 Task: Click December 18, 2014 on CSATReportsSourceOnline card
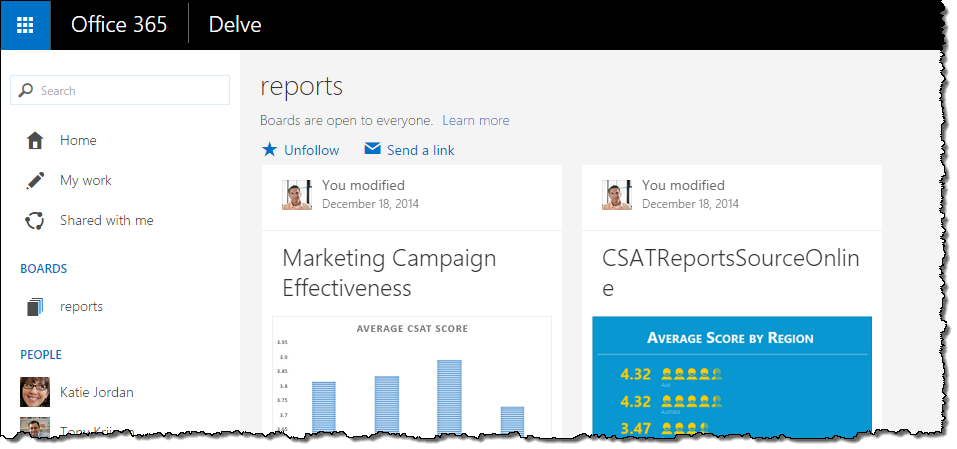click(690, 204)
